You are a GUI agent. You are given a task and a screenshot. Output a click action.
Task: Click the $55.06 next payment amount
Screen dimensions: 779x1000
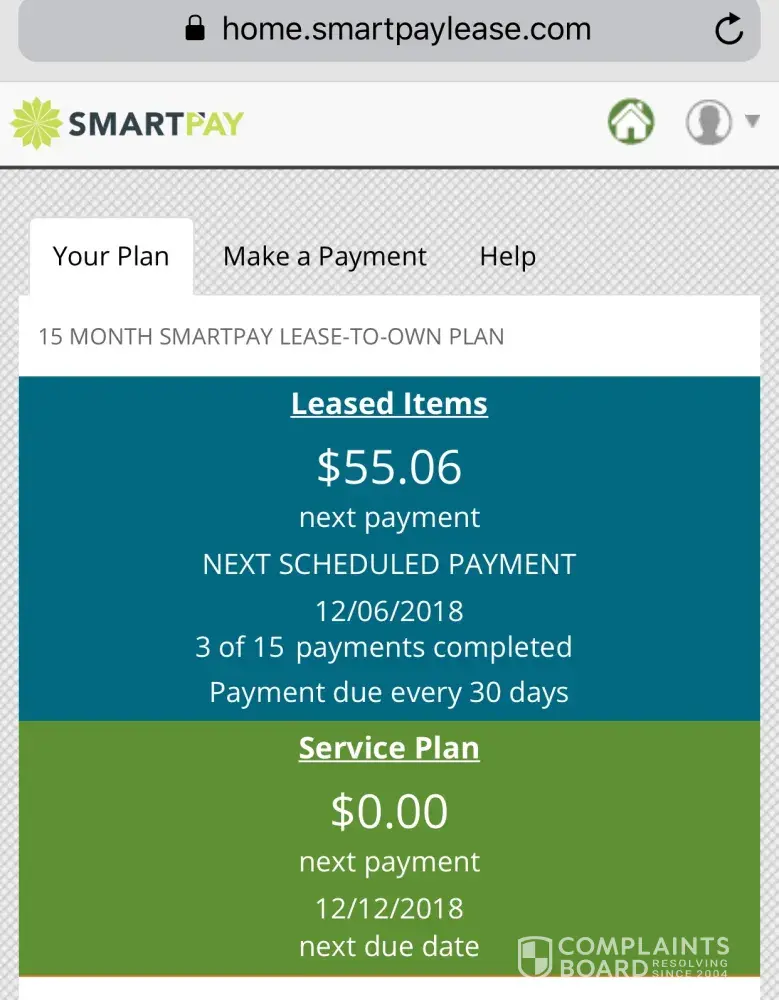[389, 467]
